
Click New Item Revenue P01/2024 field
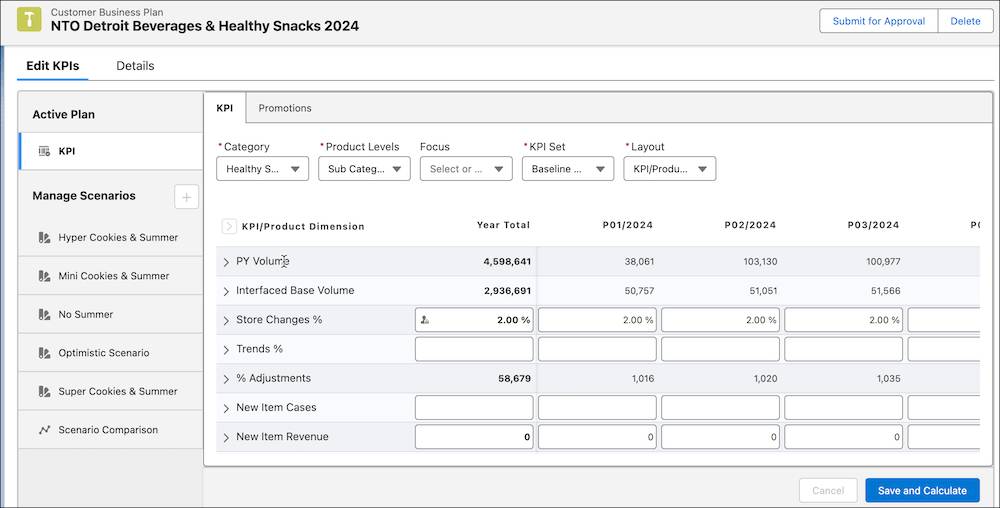597,437
